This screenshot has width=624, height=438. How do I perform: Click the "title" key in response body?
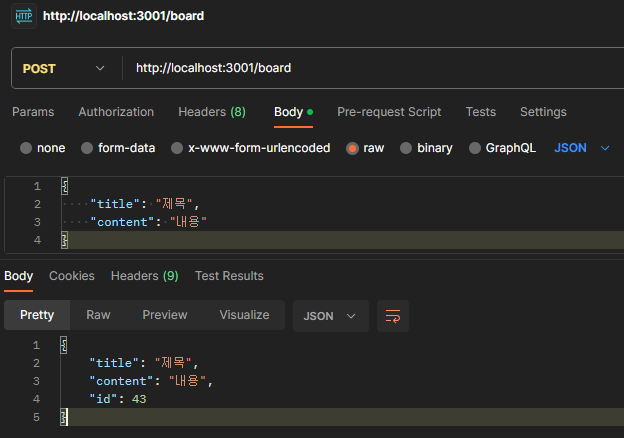(x=114, y=363)
